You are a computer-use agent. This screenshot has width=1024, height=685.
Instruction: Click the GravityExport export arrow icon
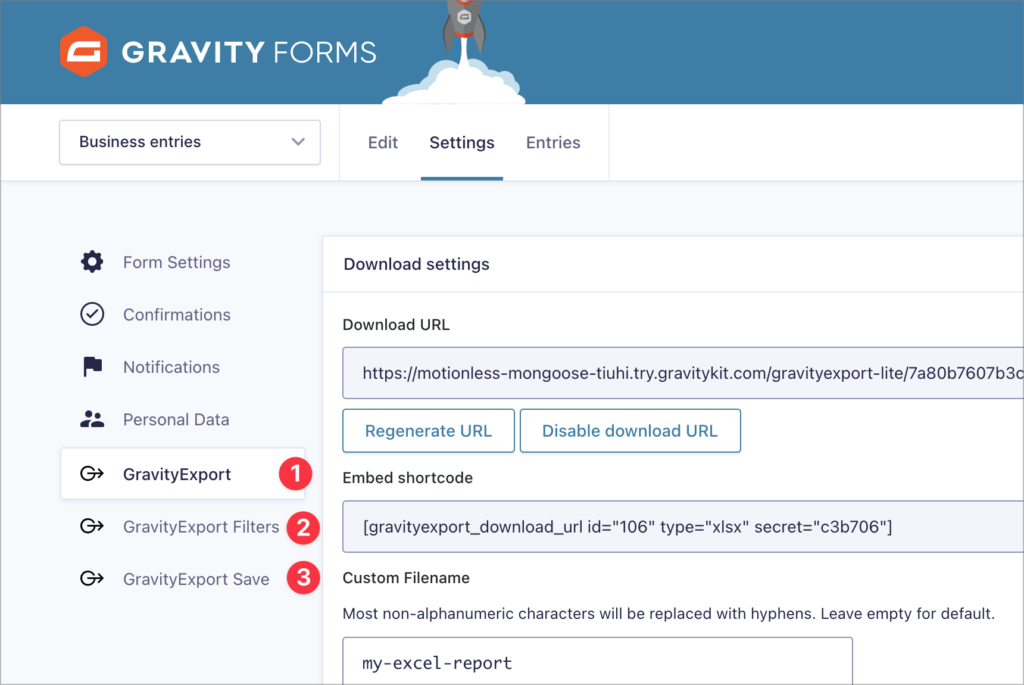click(91, 473)
